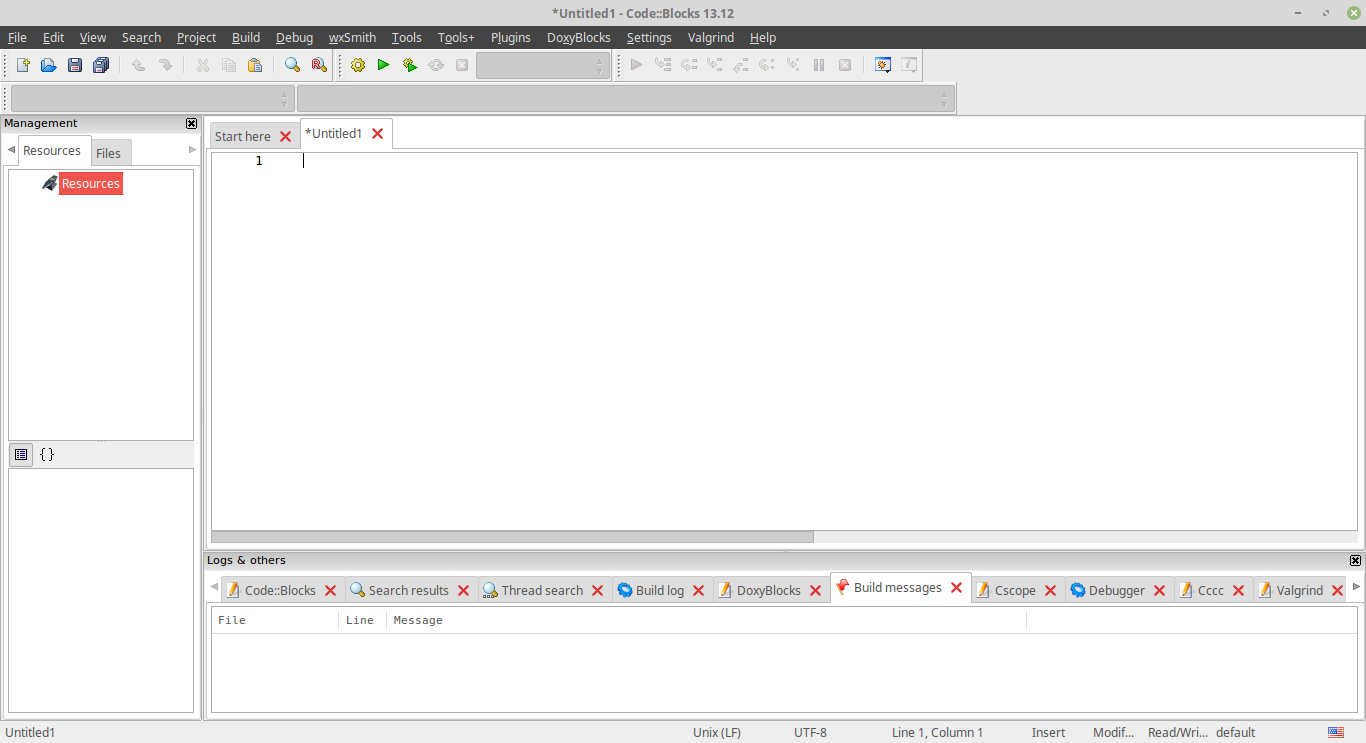Open the Settings menu
The image size is (1366, 743).
click(649, 37)
